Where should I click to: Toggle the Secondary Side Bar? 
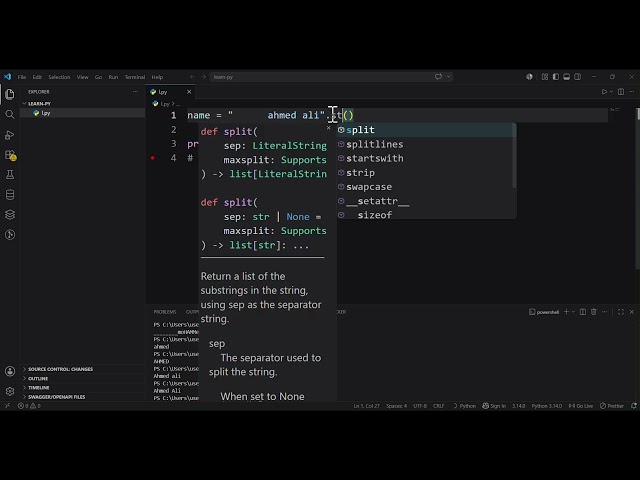[x=578, y=77]
